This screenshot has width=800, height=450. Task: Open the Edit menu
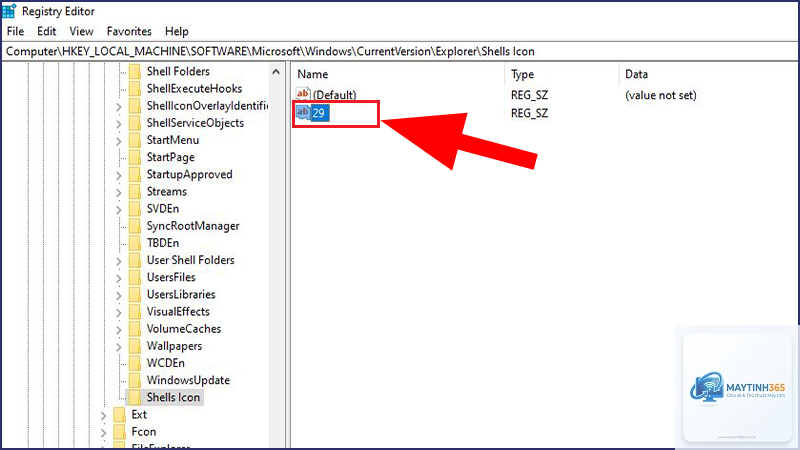click(46, 32)
